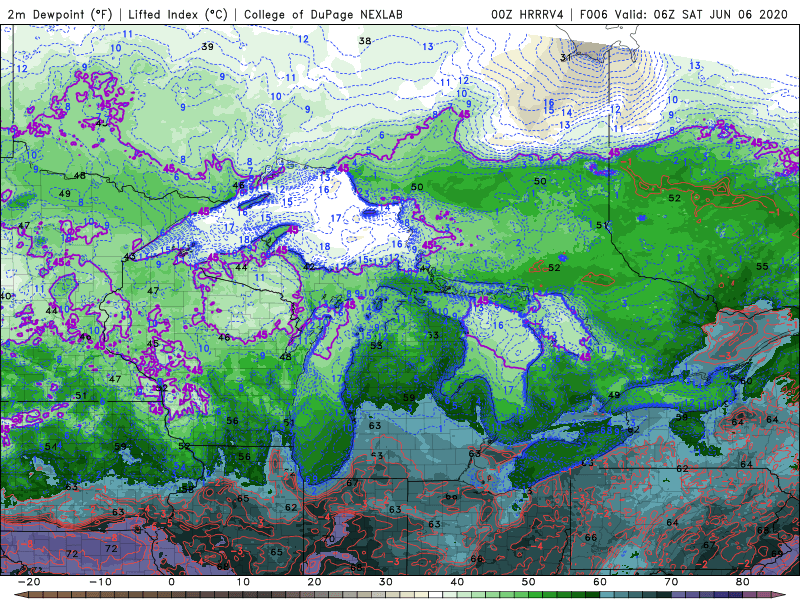Viewport: 800px width, 600px height.
Task: Click the 10 label on the color scale
Action: 243,582
